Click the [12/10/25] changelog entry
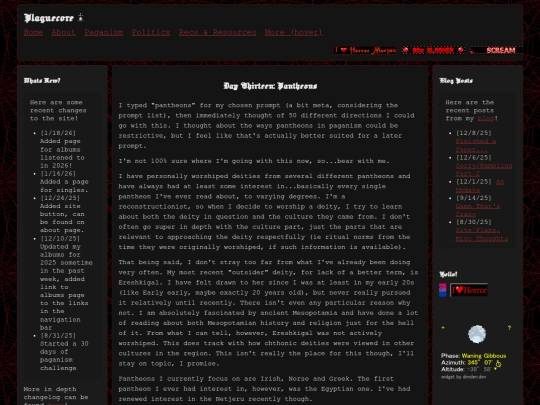 66,282
